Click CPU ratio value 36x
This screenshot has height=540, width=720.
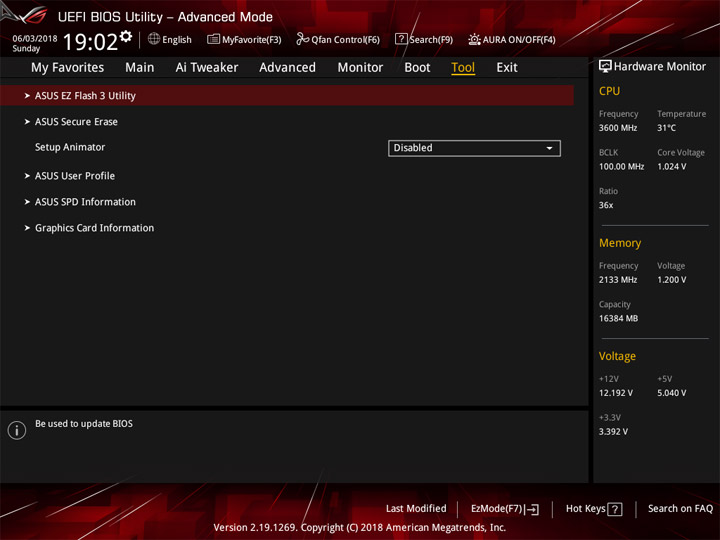(x=606, y=205)
